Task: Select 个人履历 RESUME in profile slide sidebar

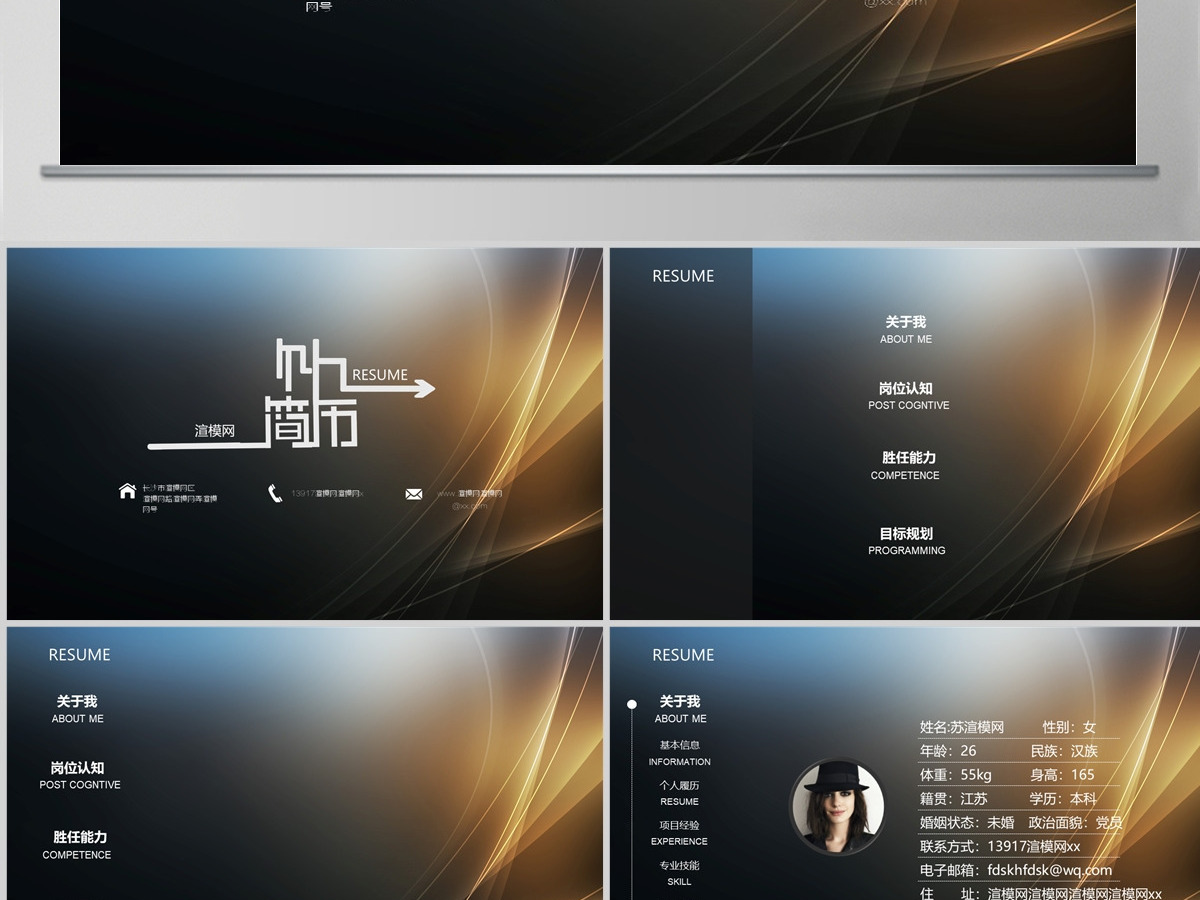Action: click(679, 793)
